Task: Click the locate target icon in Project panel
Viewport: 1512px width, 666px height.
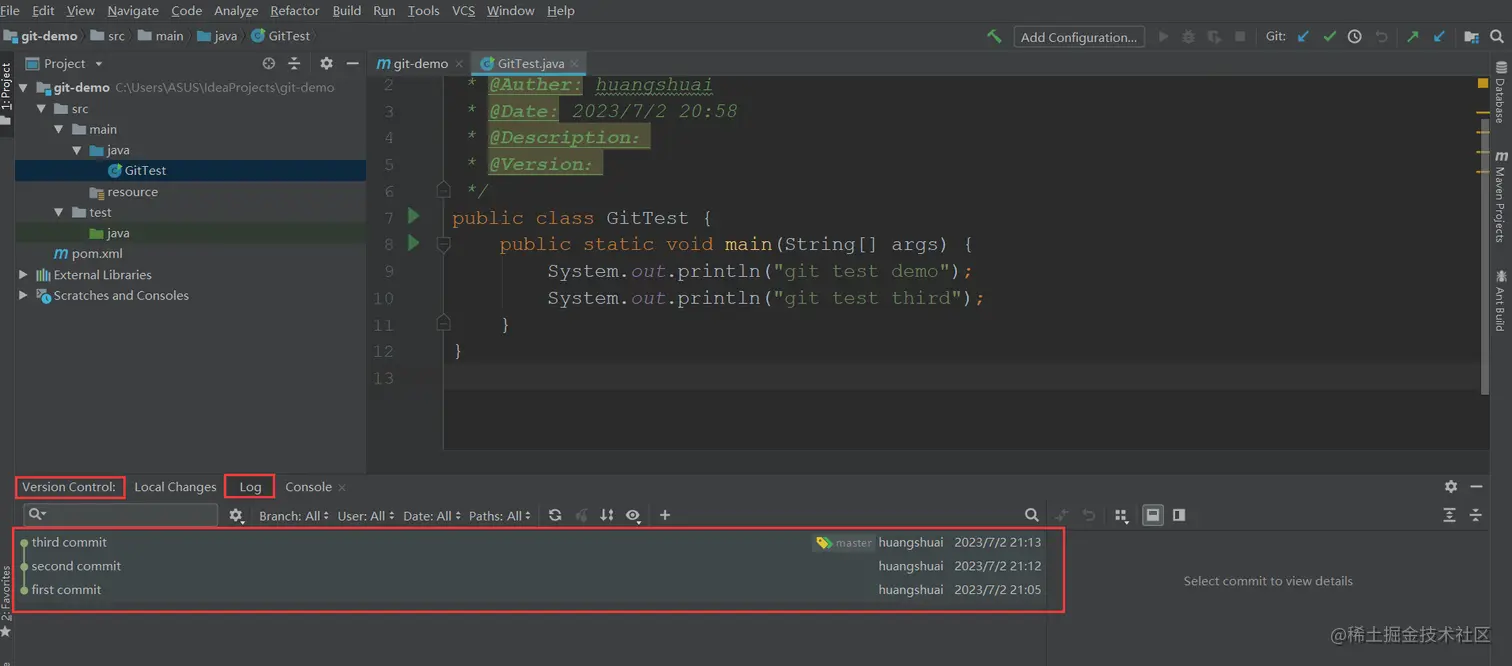Action: pos(268,63)
